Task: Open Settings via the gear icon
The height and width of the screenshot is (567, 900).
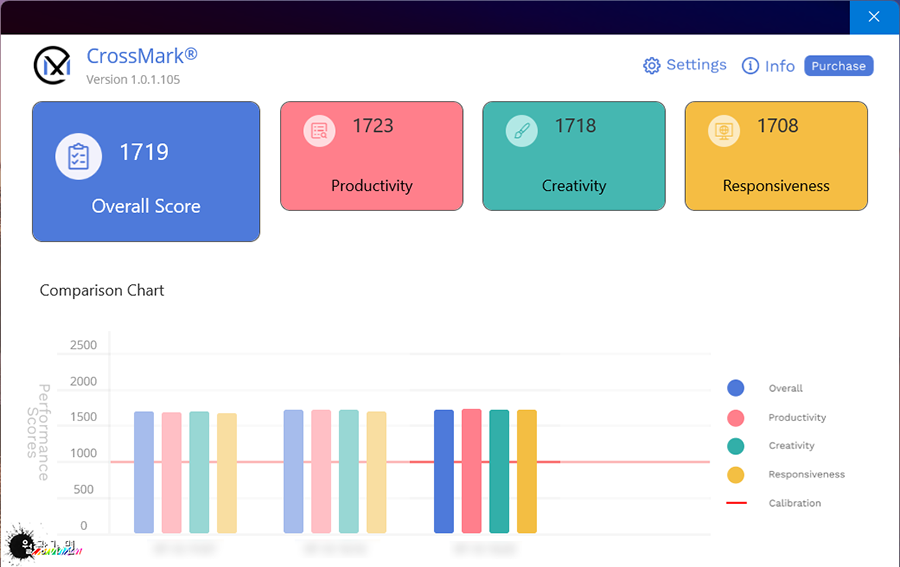Action: [651, 65]
